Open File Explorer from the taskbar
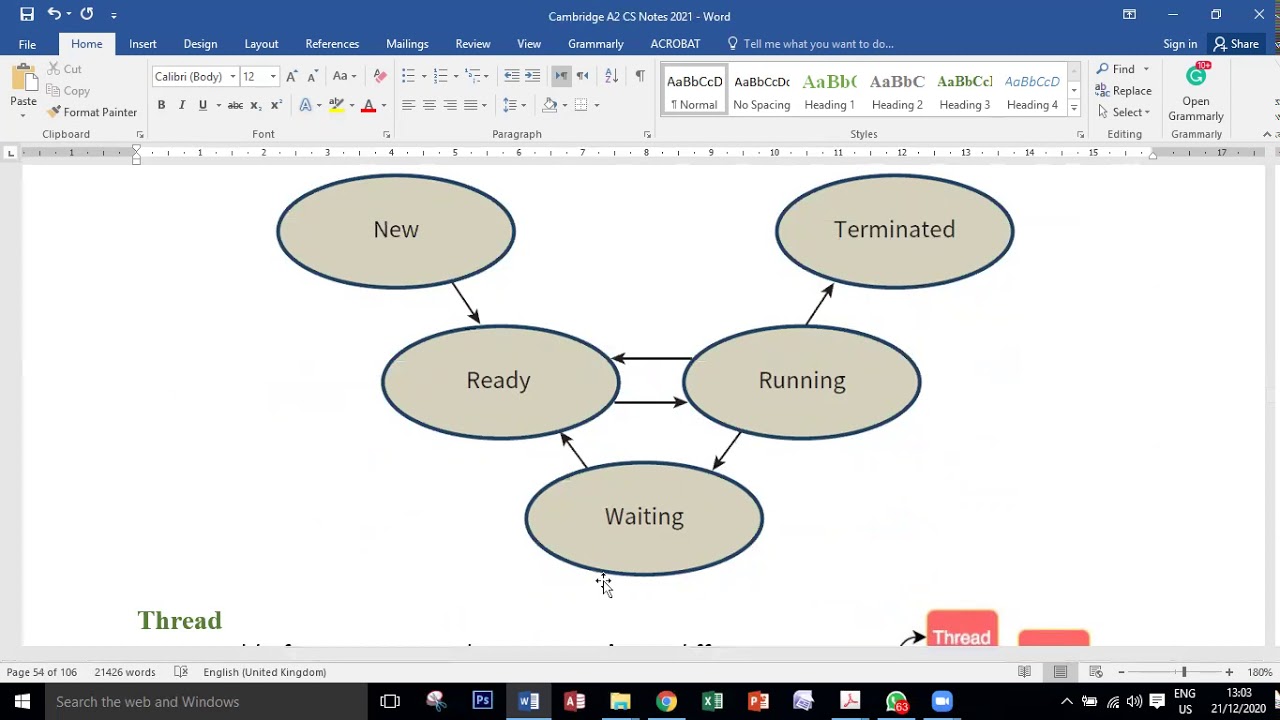The width and height of the screenshot is (1280, 720). 620,701
